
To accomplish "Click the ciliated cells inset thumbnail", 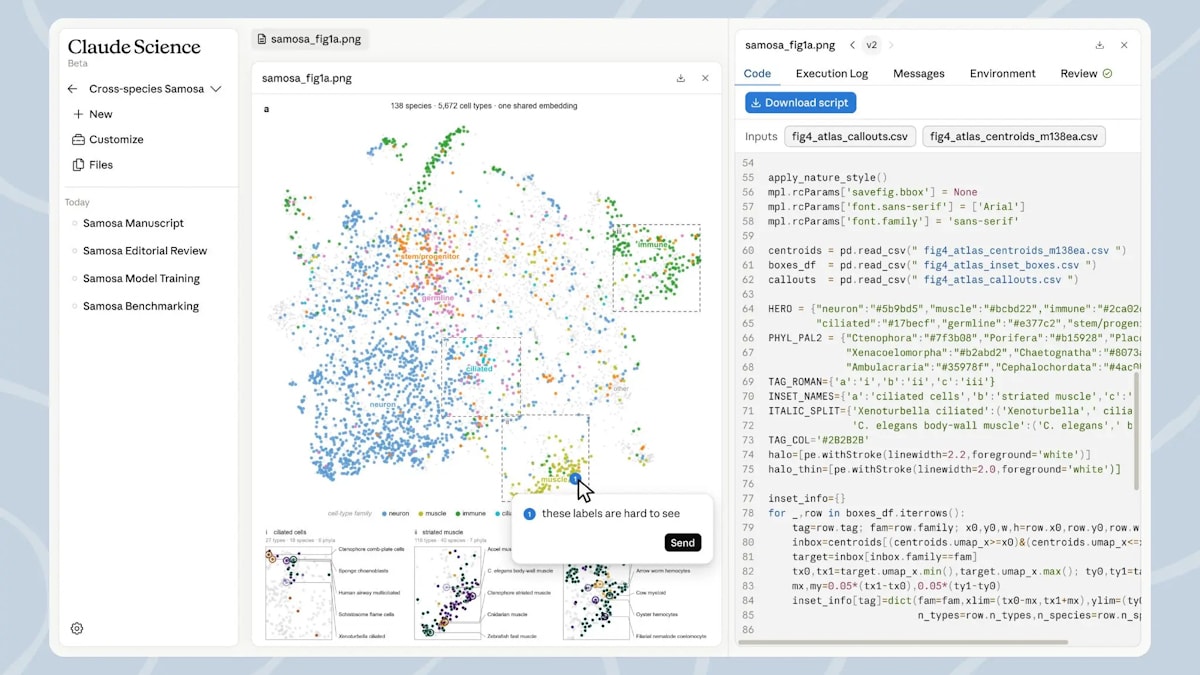I will coord(299,592).
